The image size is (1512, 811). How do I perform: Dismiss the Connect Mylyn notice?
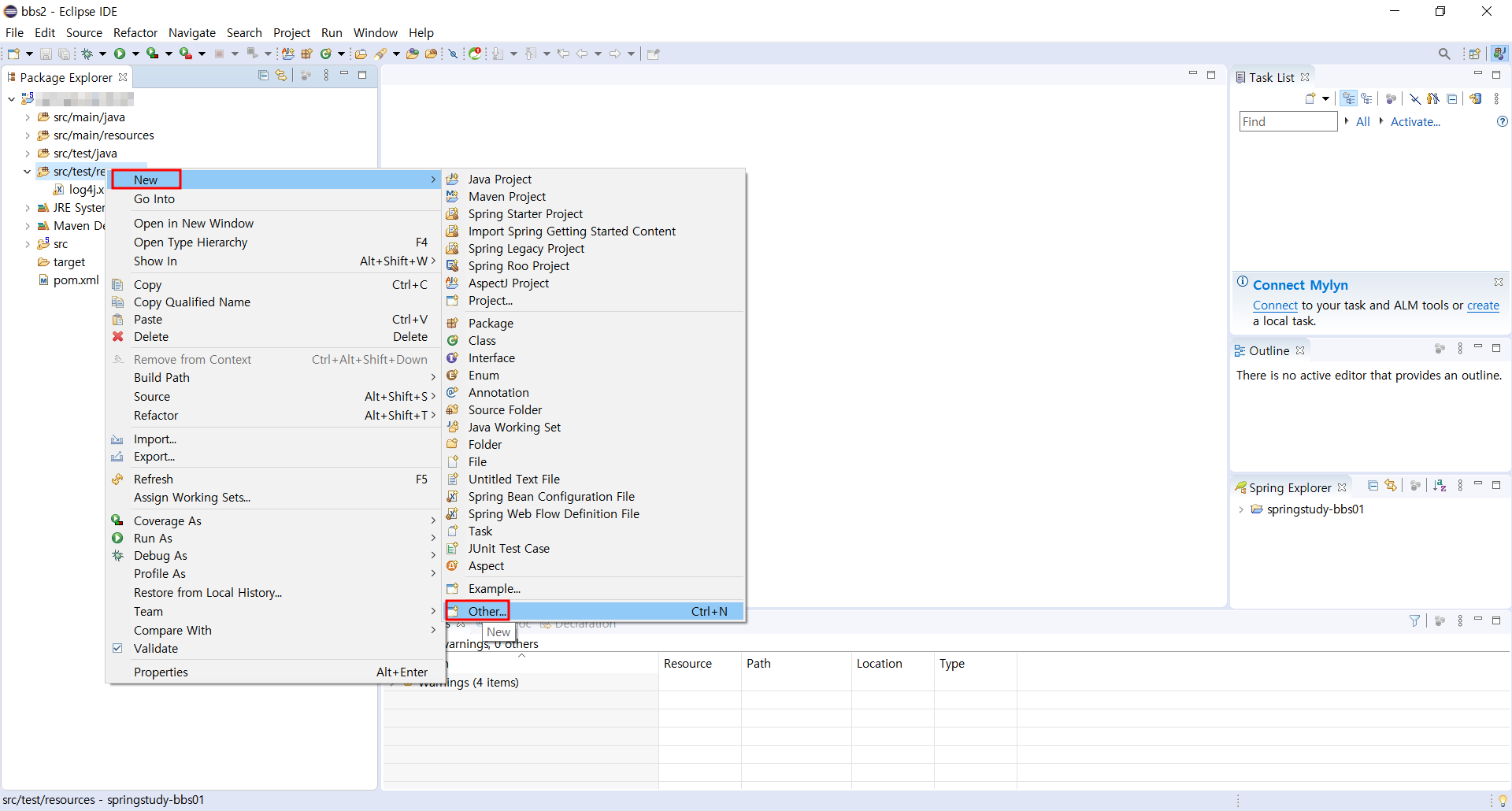[1499, 282]
